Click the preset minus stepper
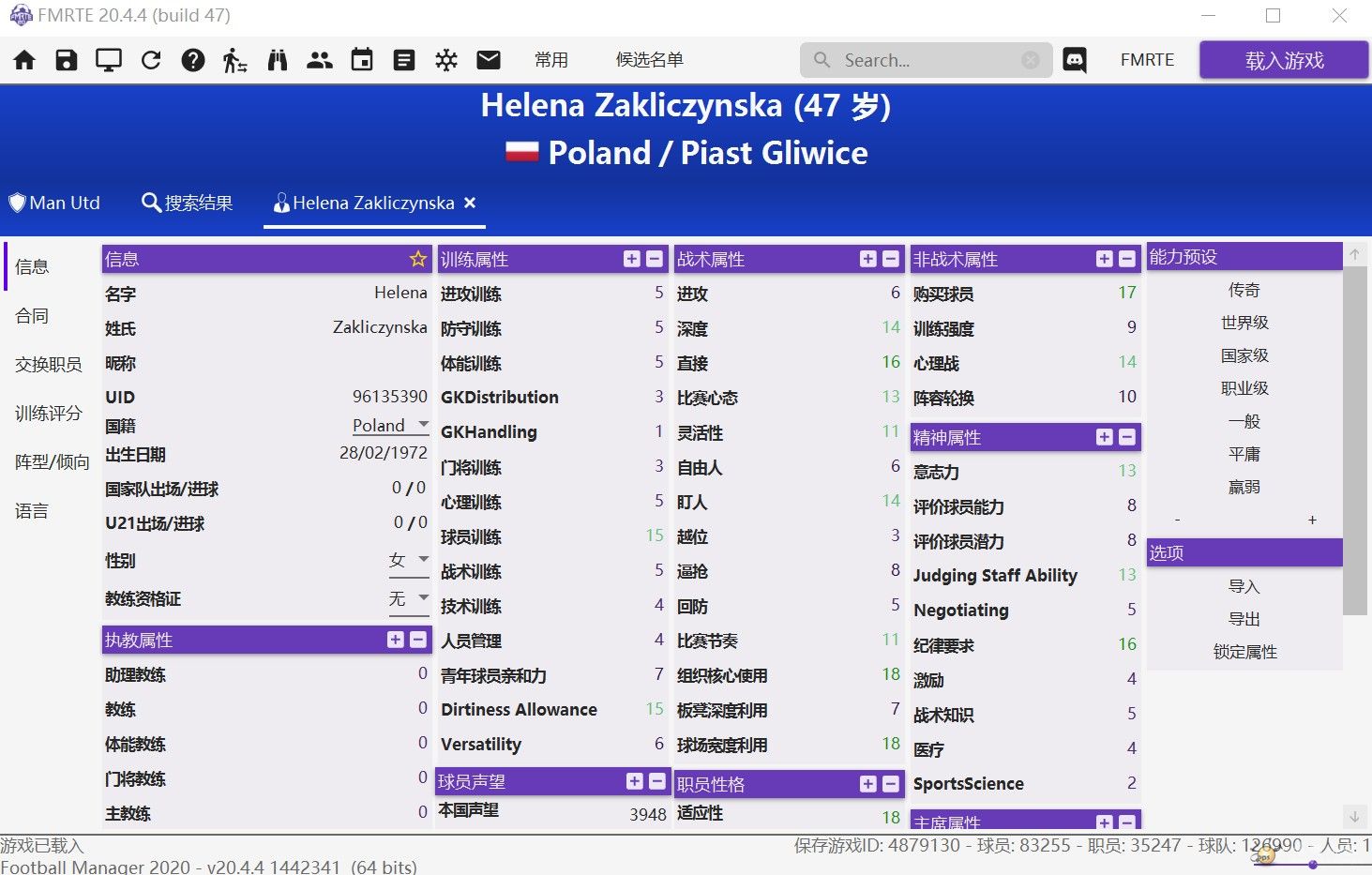 (x=1177, y=520)
